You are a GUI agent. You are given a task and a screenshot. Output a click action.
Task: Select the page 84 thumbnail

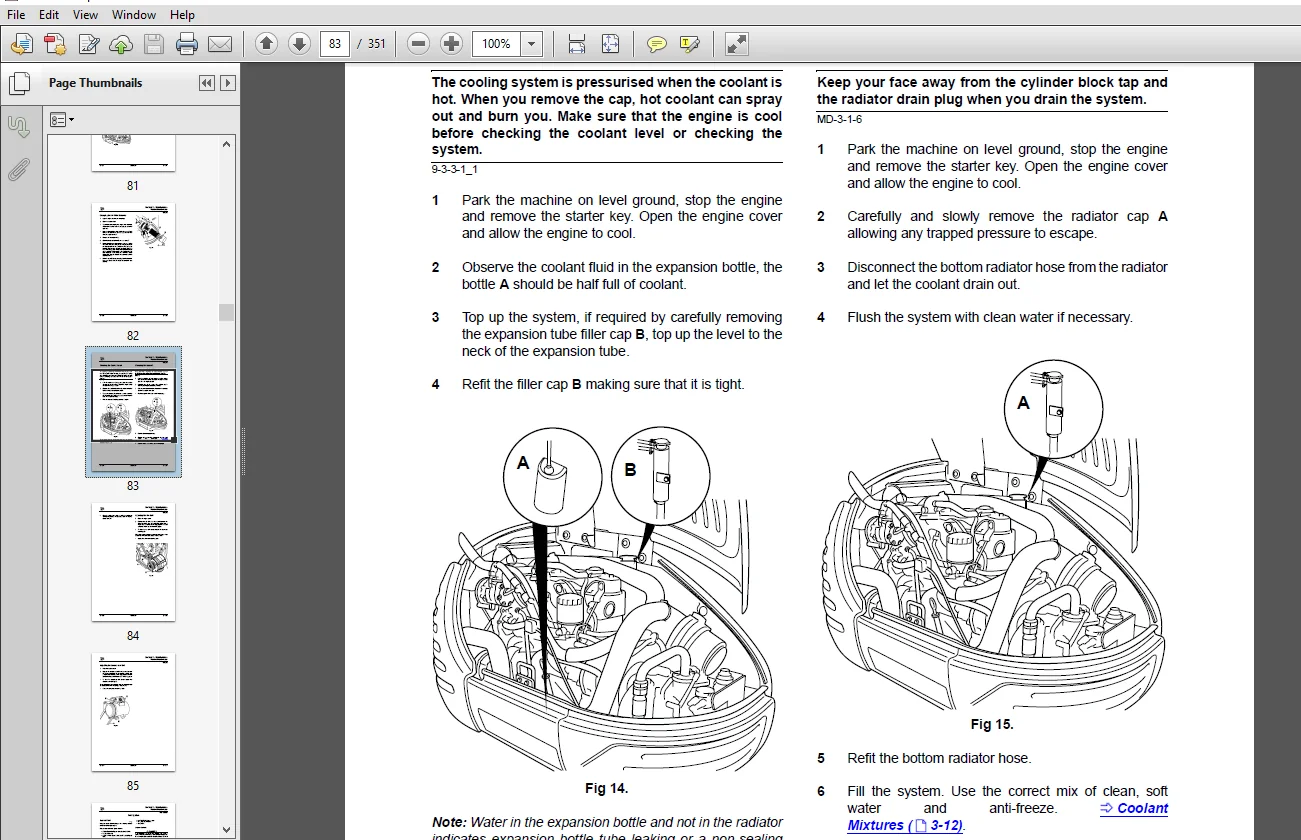coord(133,563)
